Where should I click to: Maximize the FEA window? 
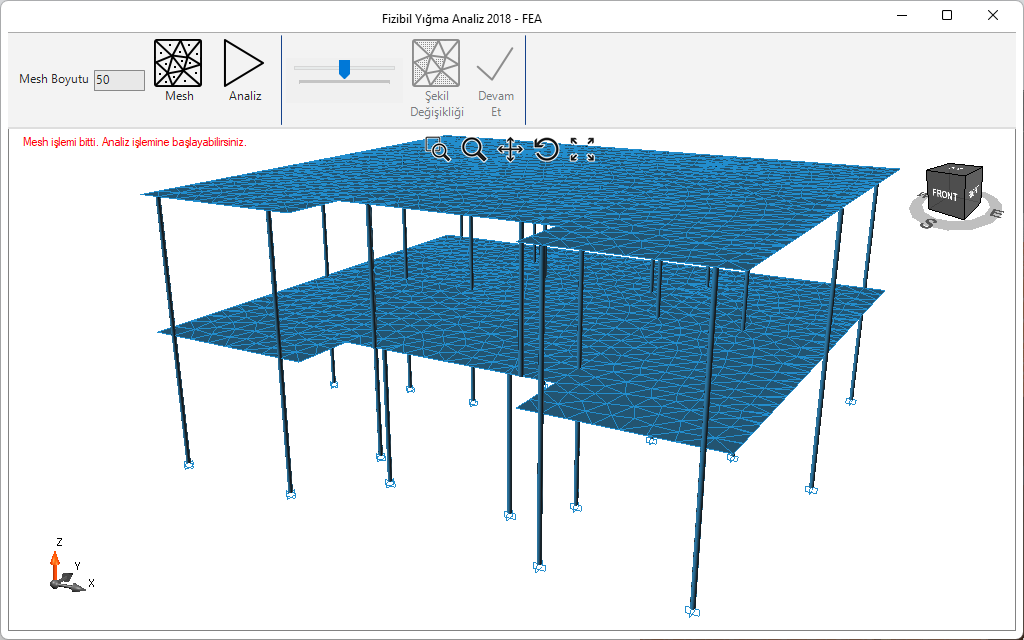(947, 15)
